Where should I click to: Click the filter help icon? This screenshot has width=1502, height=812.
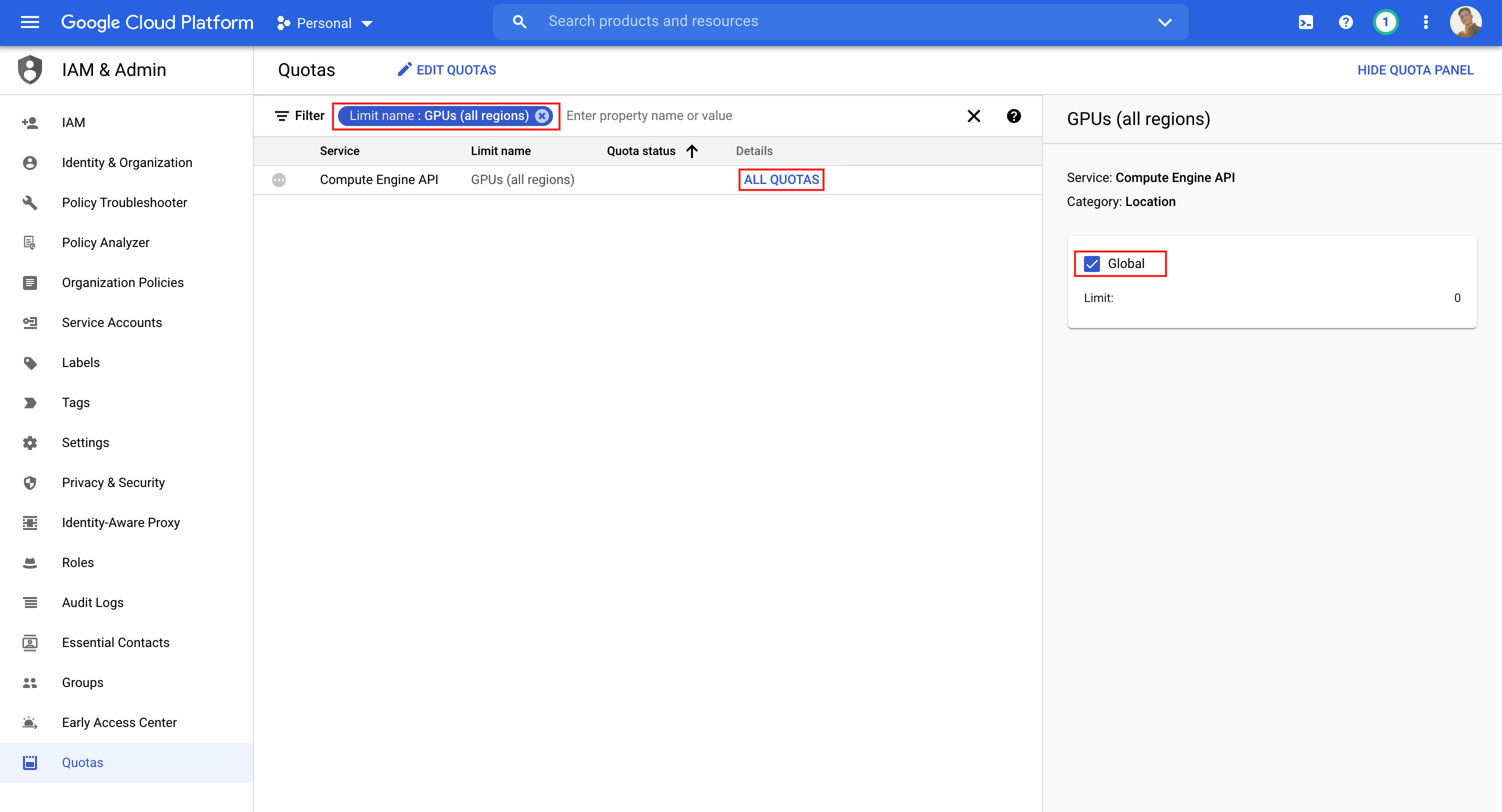point(1013,116)
